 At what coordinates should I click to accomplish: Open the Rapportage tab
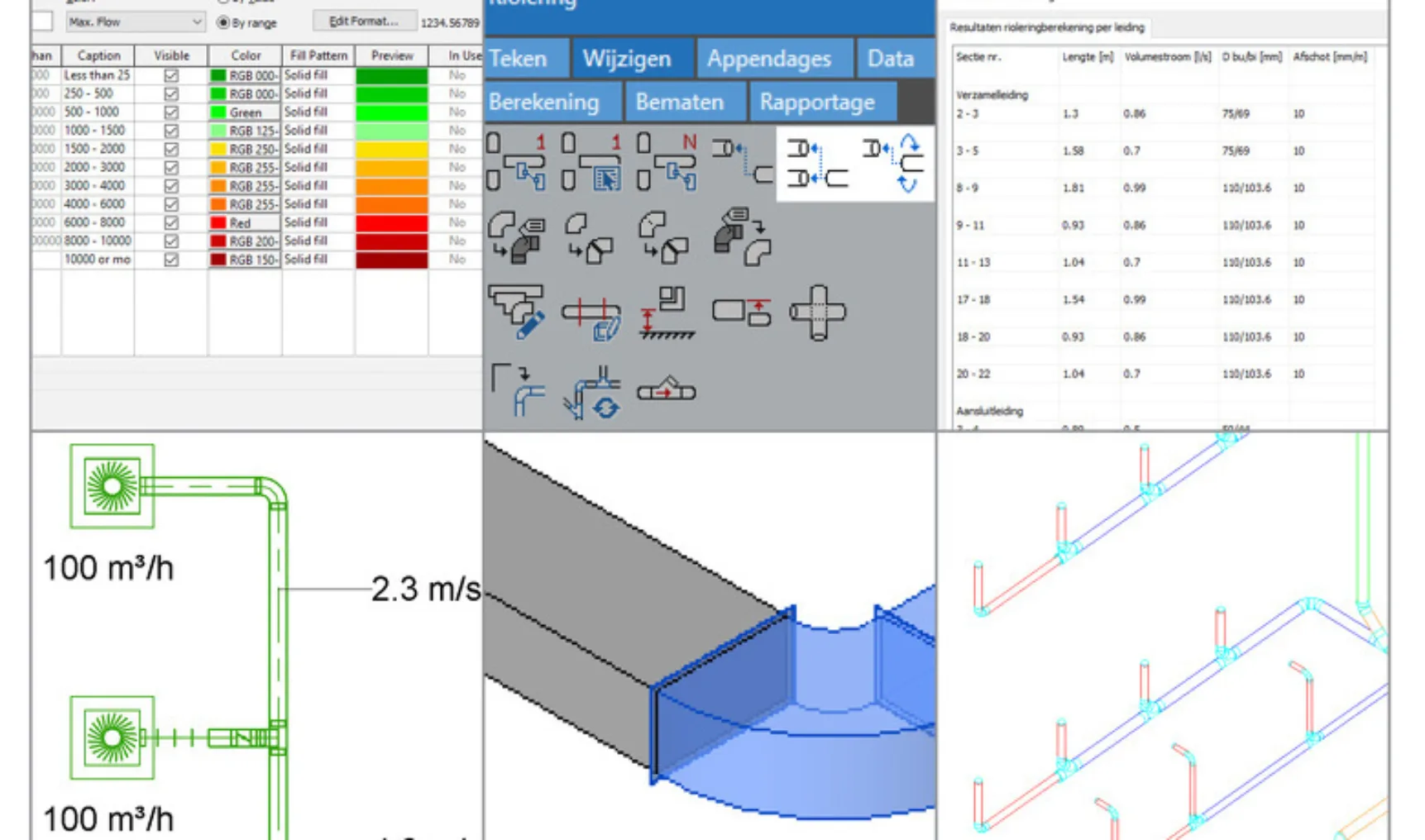click(817, 102)
